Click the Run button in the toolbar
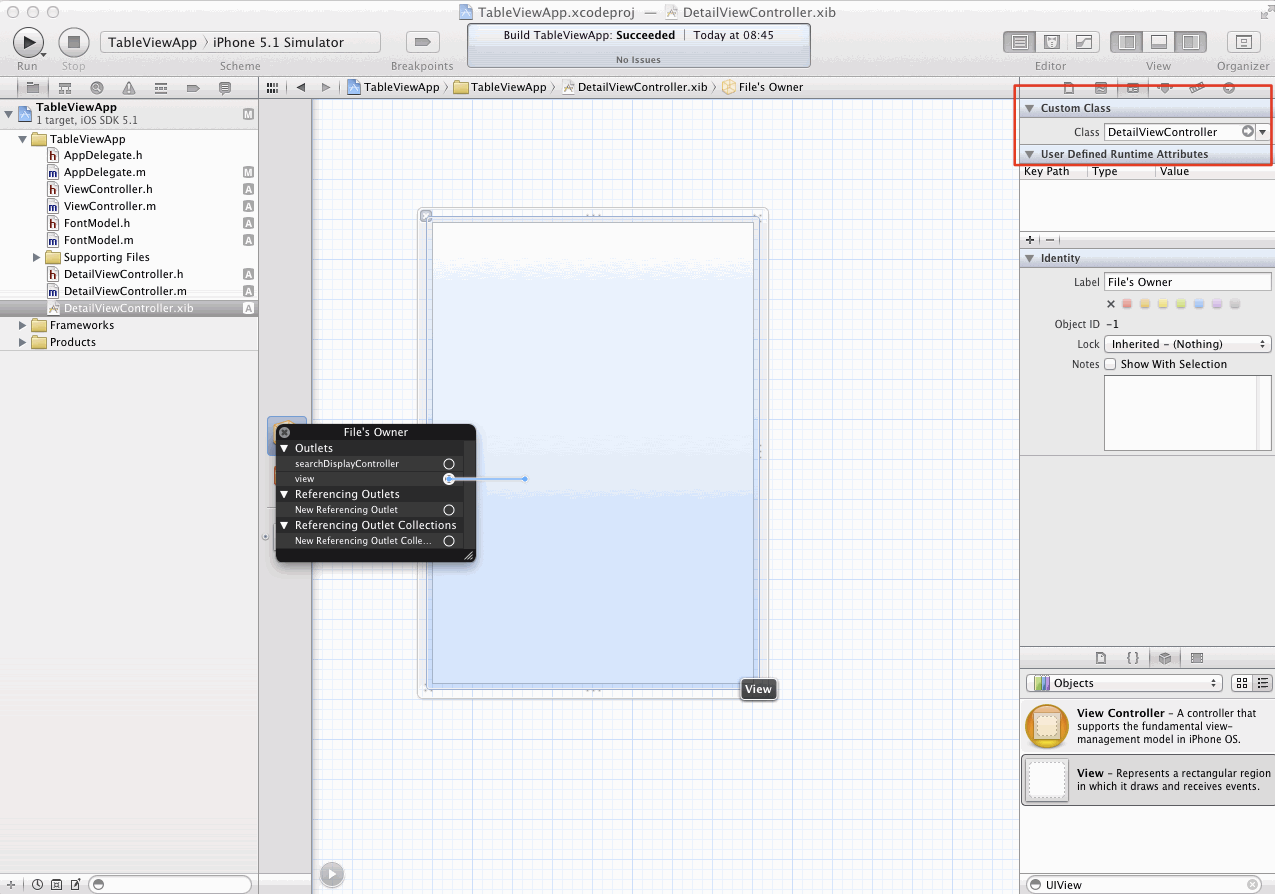This screenshot has height=894, width=1275. click(x=28, y=42)
